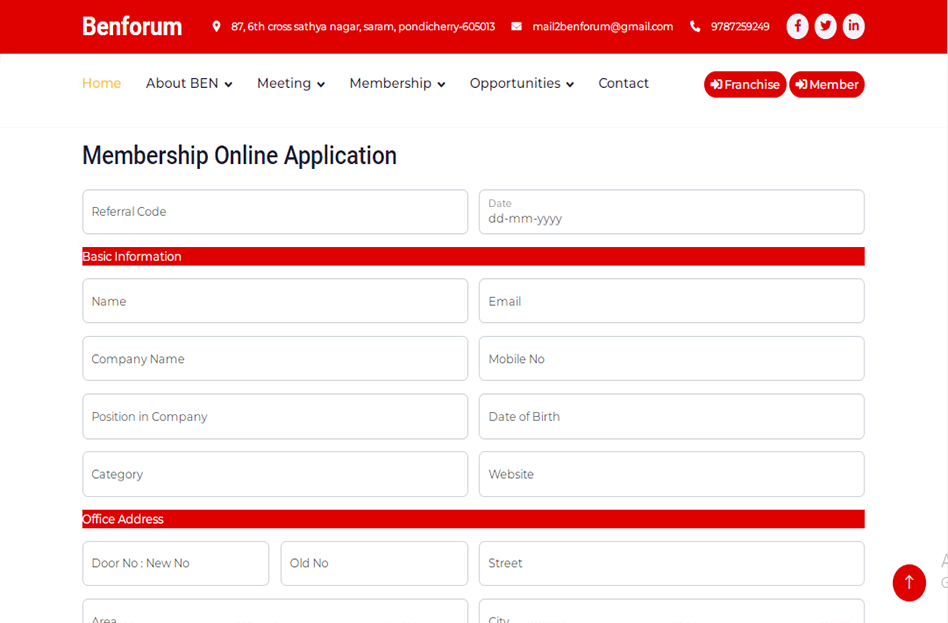The height and width of the screenshot is (623, 948).
Task: Focus the Date of Birth field
Action: click(672, 416)
